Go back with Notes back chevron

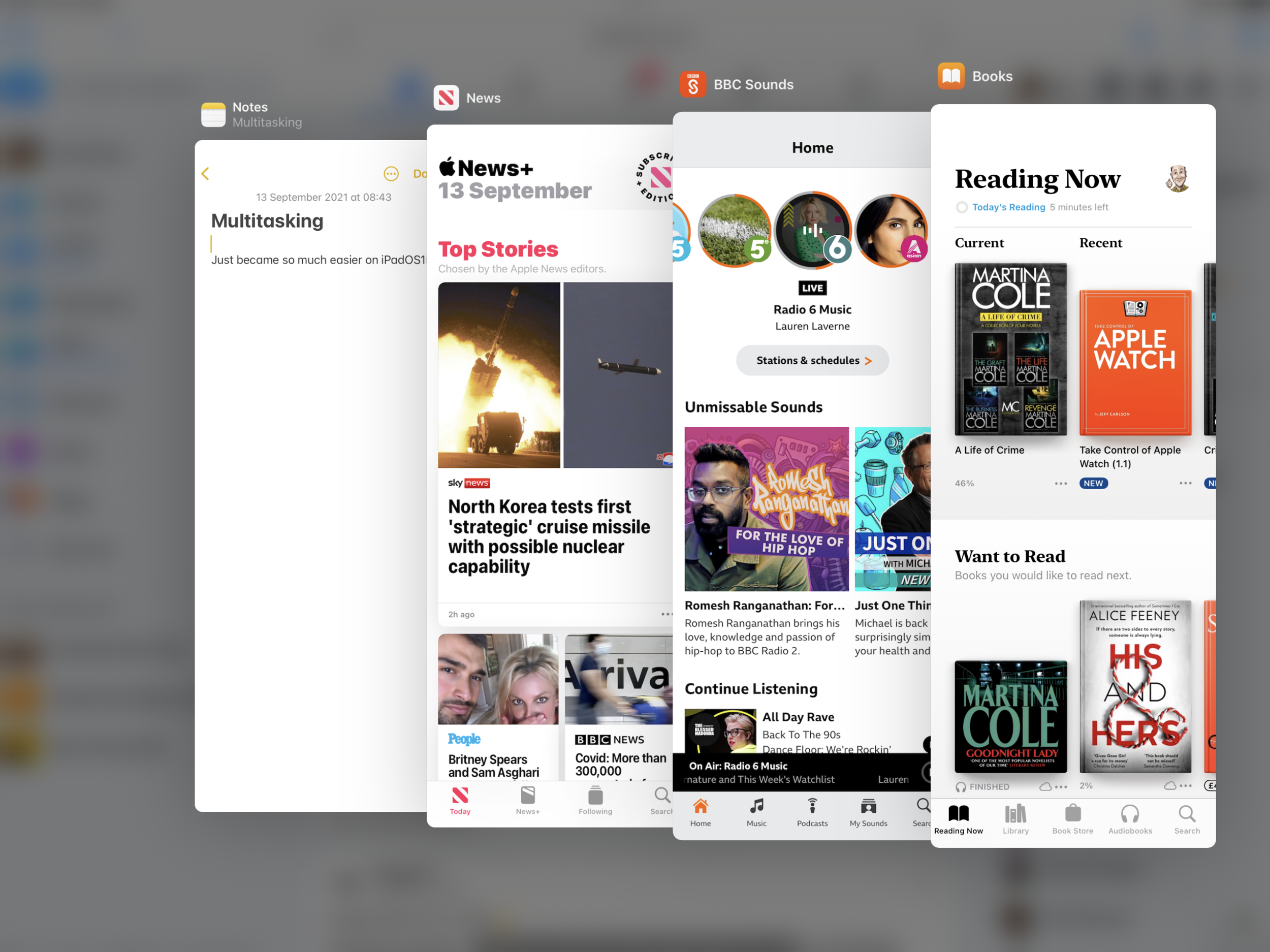coord(206,173)
